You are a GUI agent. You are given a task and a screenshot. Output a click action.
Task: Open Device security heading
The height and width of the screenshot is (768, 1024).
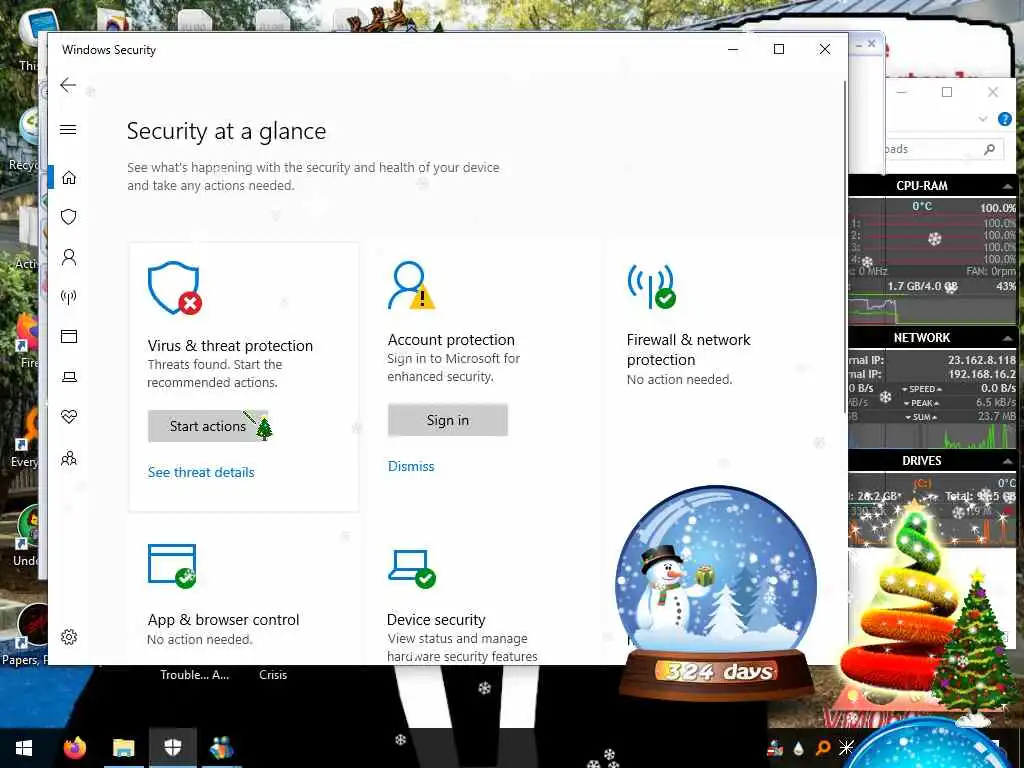tap(436, 620)
